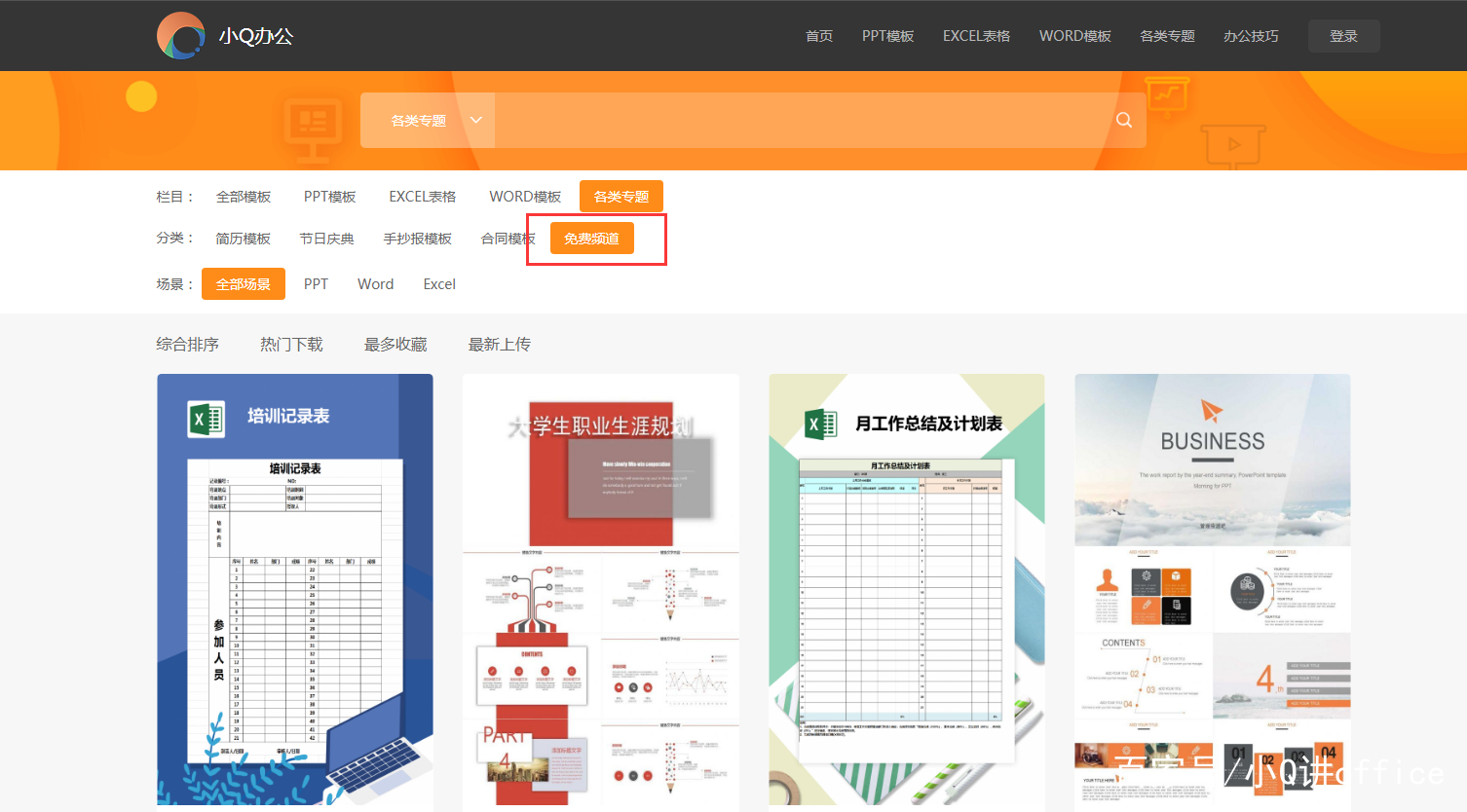Open 首页 in the top navigation

point(819,36)
